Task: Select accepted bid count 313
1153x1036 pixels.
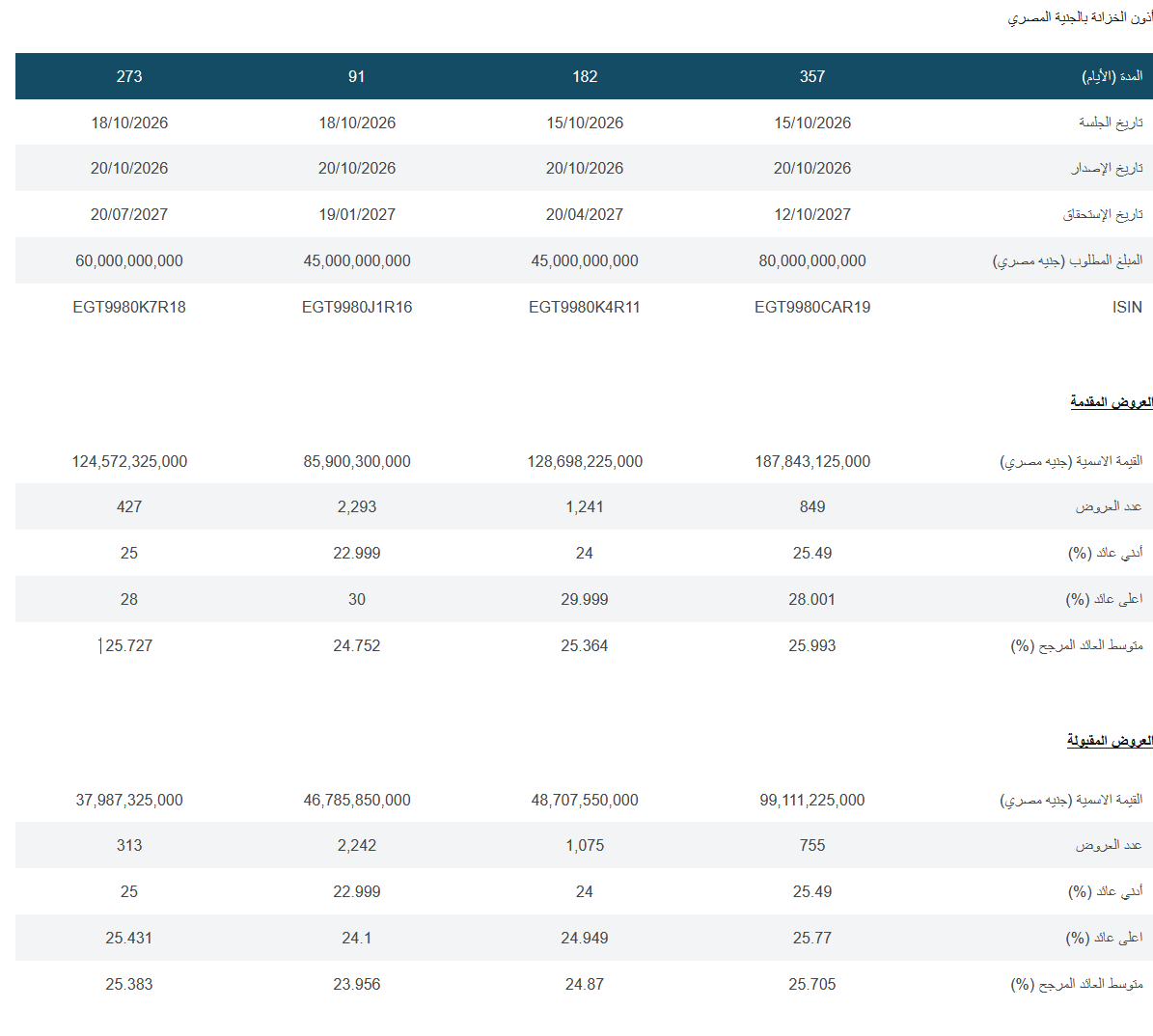Action: click(129, 846)
